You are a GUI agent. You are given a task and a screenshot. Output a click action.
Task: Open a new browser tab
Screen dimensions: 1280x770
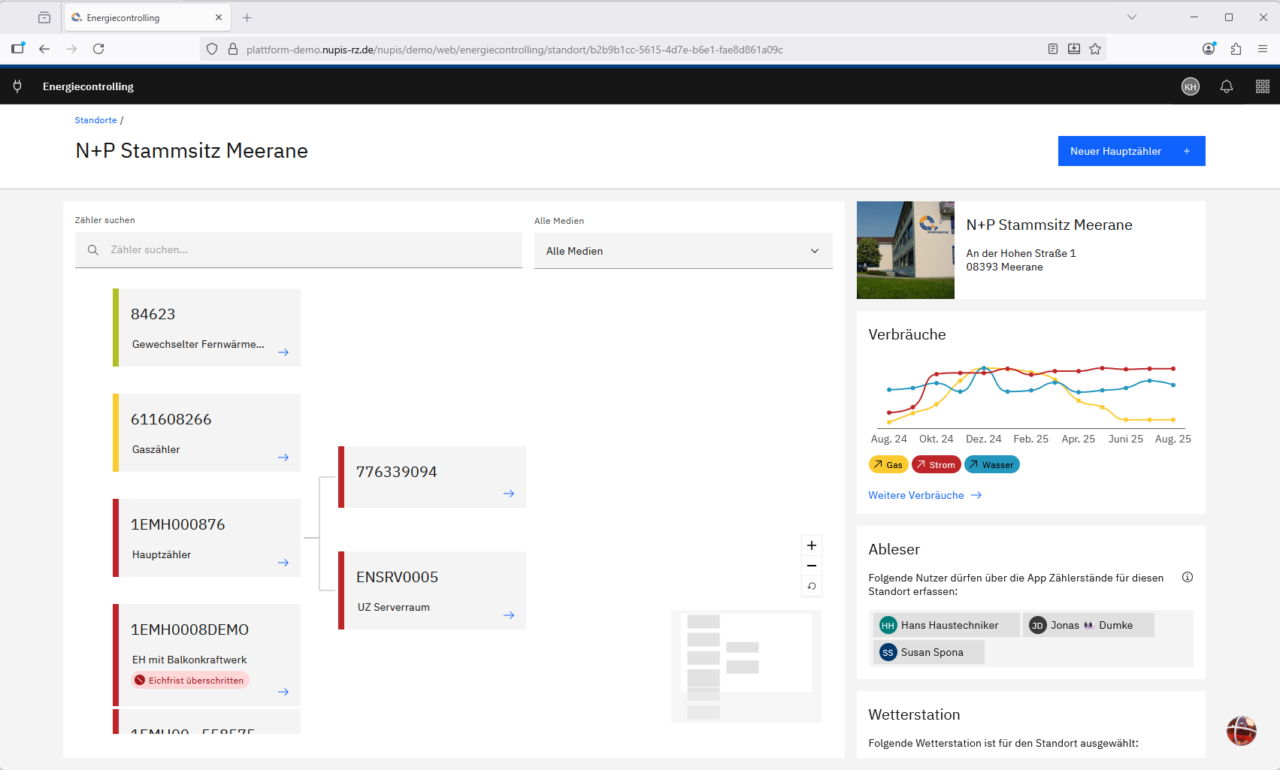tap(247, 18)
